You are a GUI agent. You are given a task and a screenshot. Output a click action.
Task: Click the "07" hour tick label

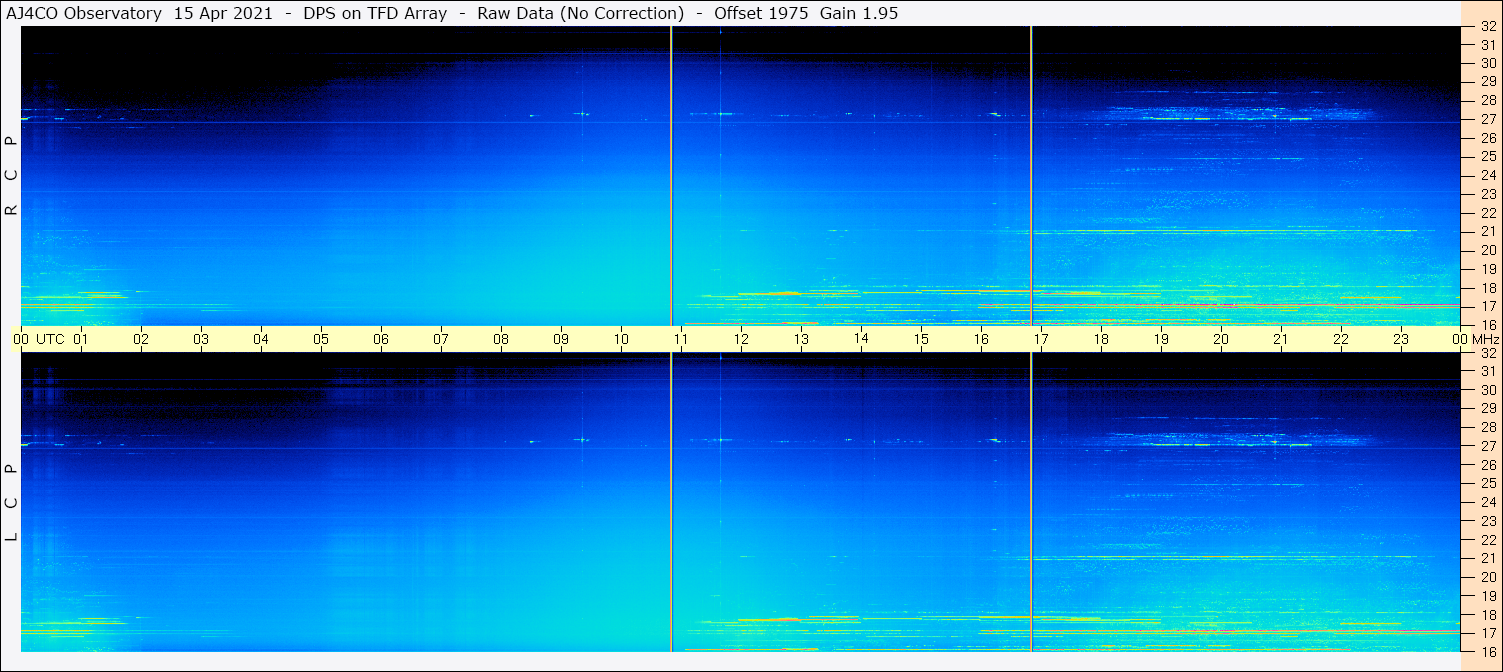pyautogui.click(x=441, y=339)
